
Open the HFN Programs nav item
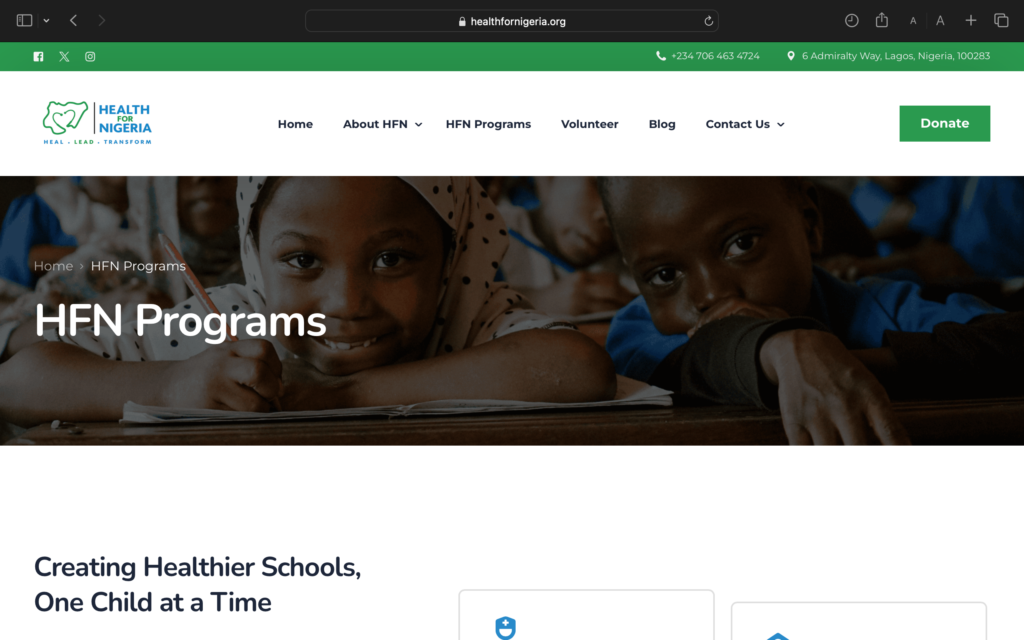488,124
